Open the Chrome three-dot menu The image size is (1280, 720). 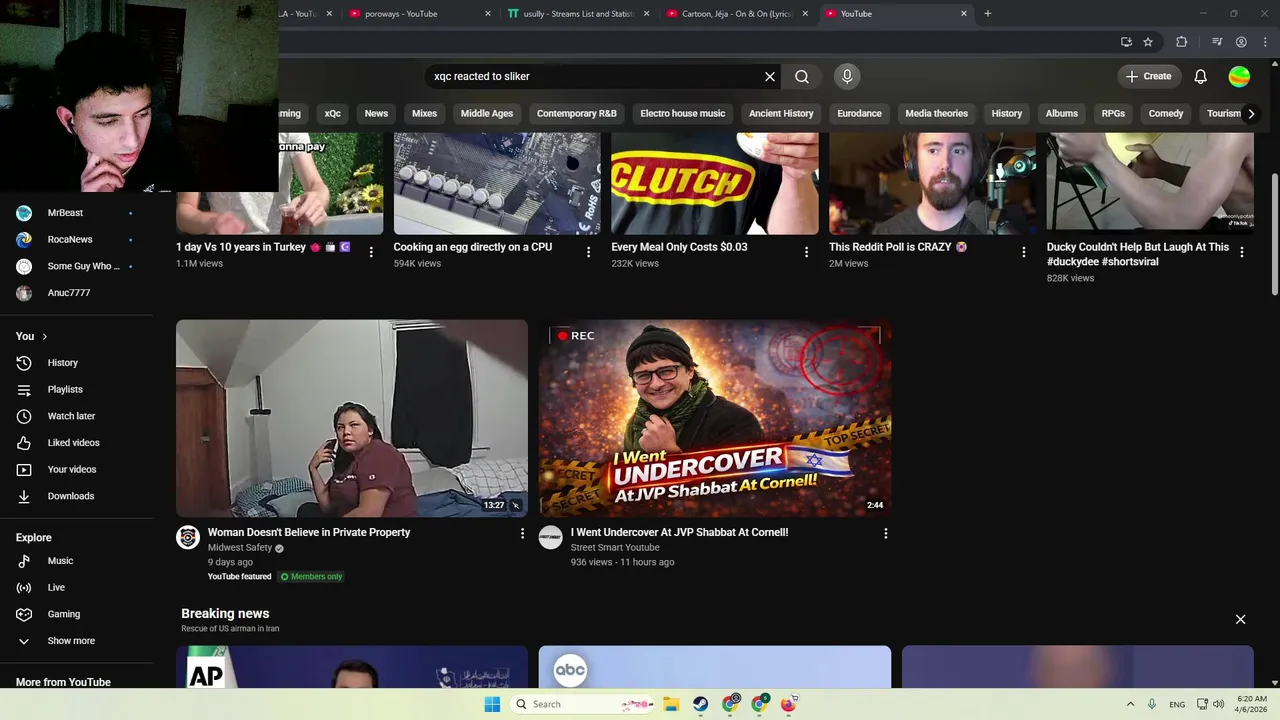1264,42
